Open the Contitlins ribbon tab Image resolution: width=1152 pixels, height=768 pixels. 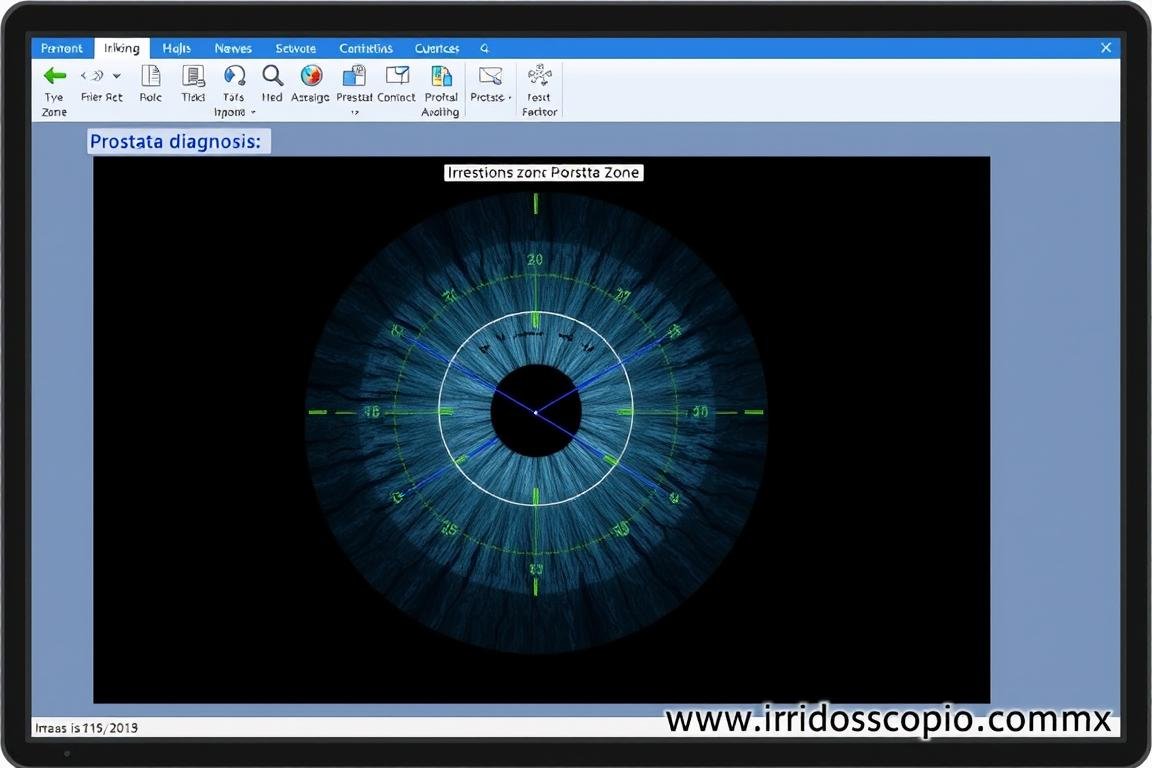point(365,47)
